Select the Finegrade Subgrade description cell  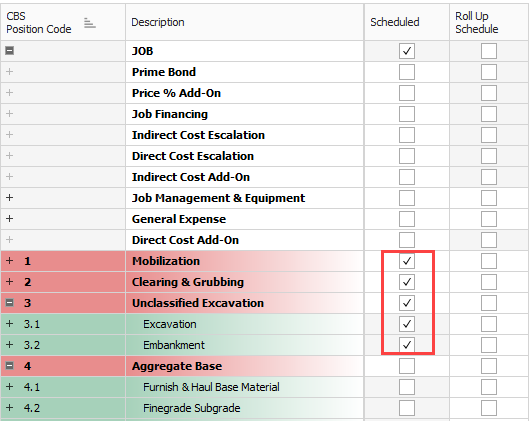click(x=245, y=408)
